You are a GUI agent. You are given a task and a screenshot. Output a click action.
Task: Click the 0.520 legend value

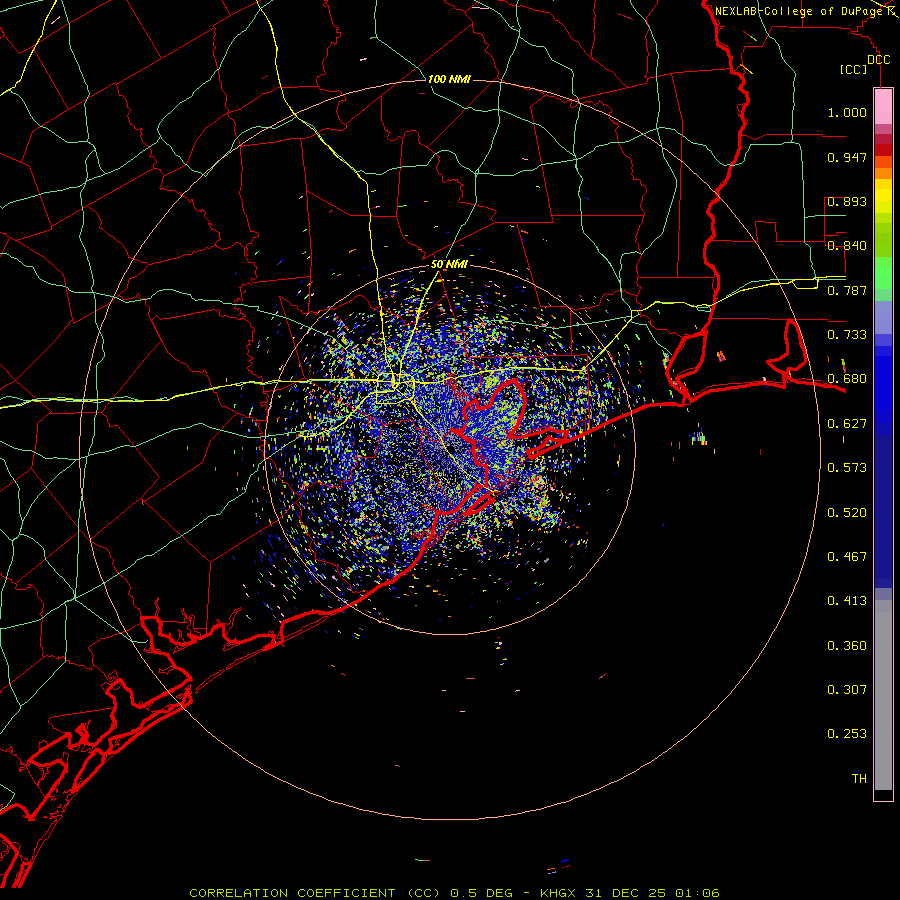click(847, 513)
